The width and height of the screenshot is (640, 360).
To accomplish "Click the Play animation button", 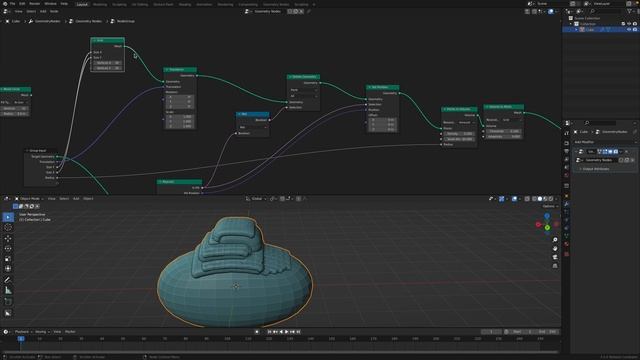I will pos(287,332).
